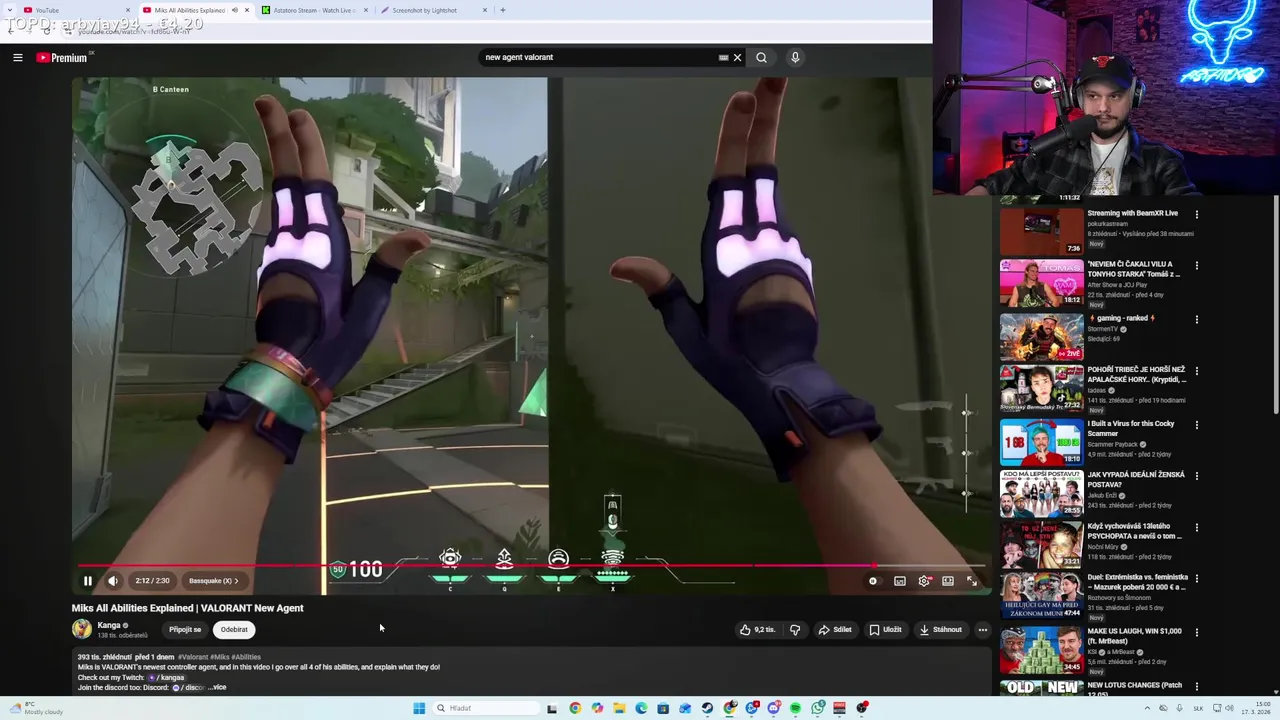The image size is (1280, 720).
Task: Open a new browser tab
Action: coord(502,10)
